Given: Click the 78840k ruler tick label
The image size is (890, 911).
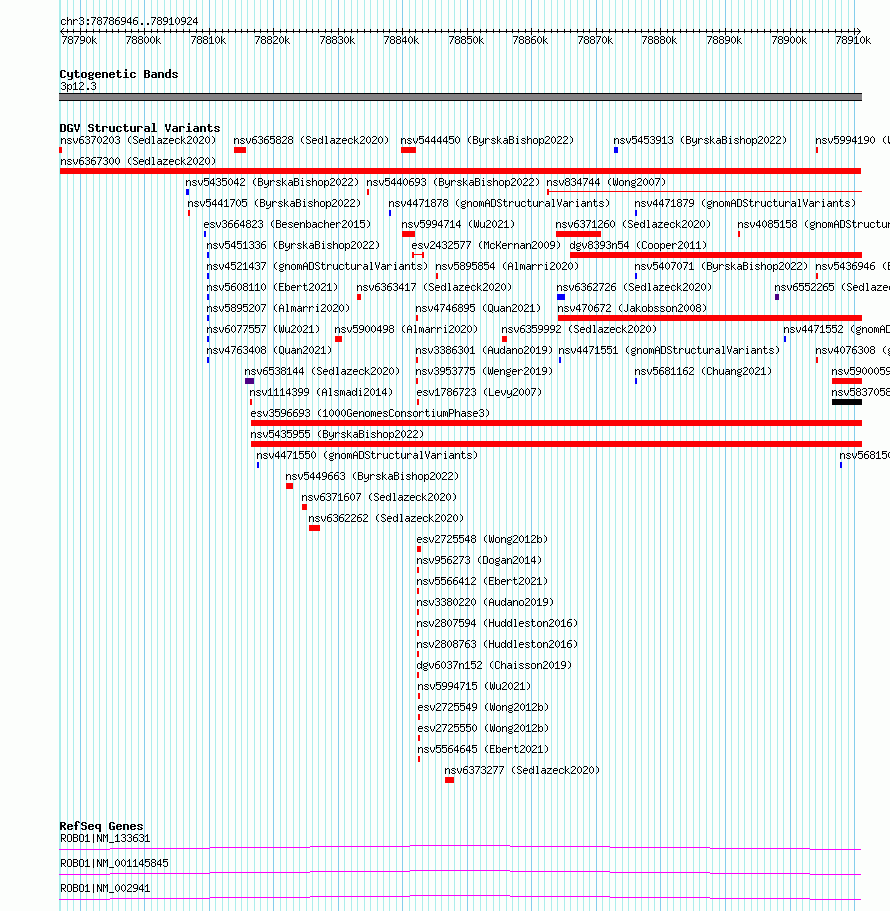Looking at the screenshot, I should click(401, 40).
